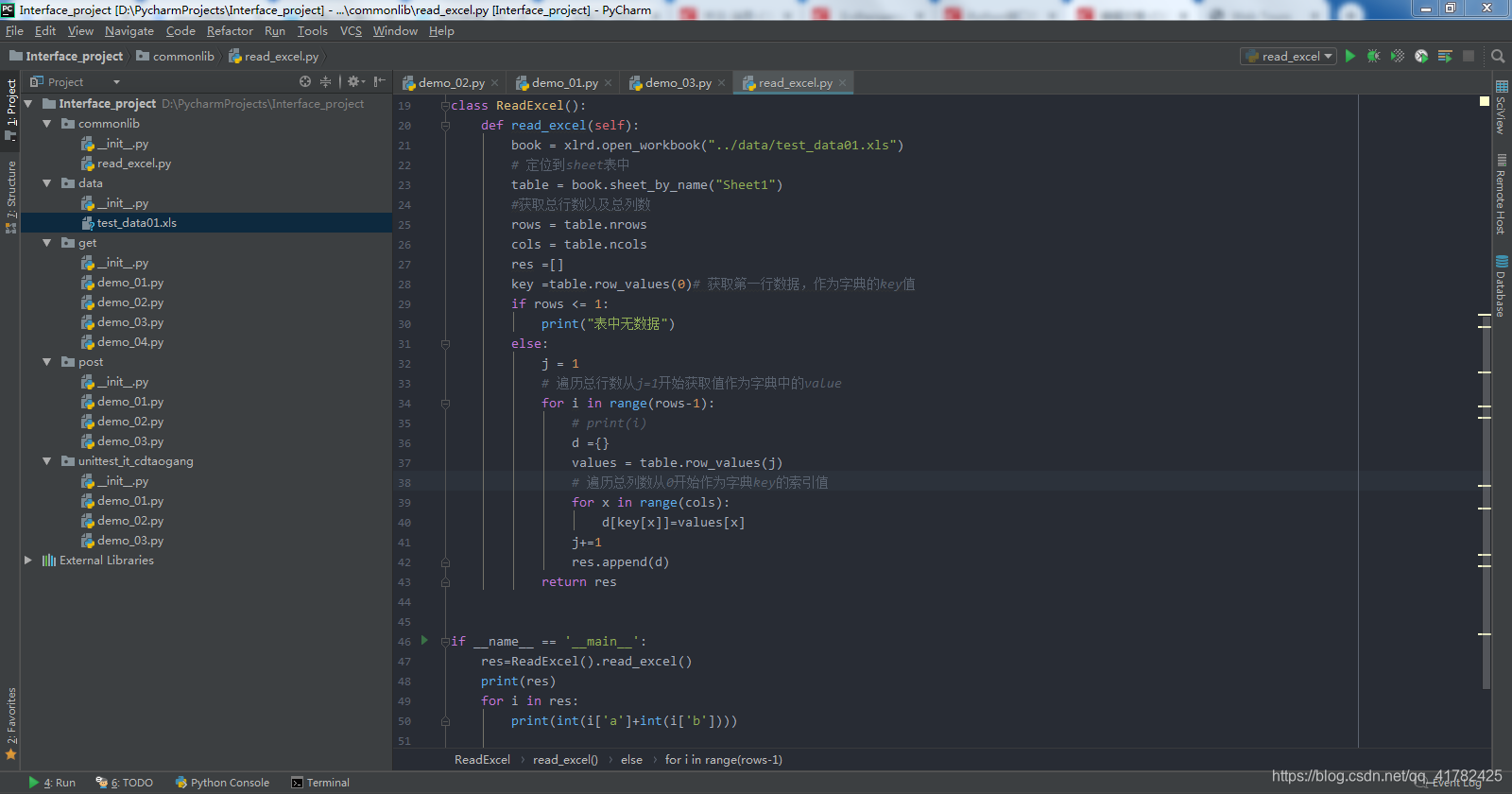This screenshot has width=1512, height=794.
Task: Open the SciView side panel
Action: 1501,107
